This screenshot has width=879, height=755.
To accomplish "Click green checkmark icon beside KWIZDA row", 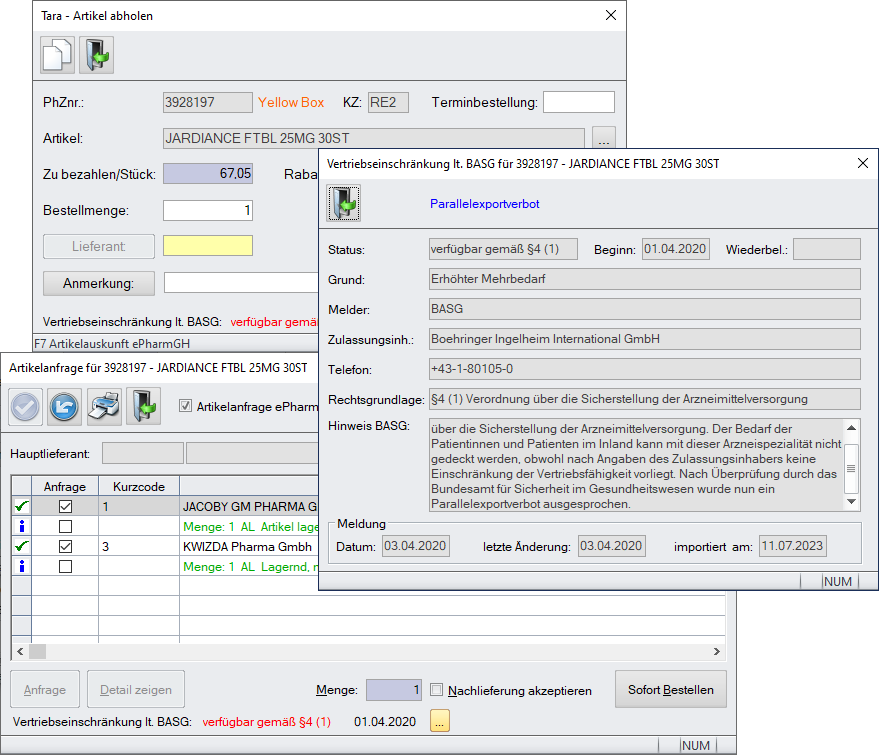I will pos(22,547).
